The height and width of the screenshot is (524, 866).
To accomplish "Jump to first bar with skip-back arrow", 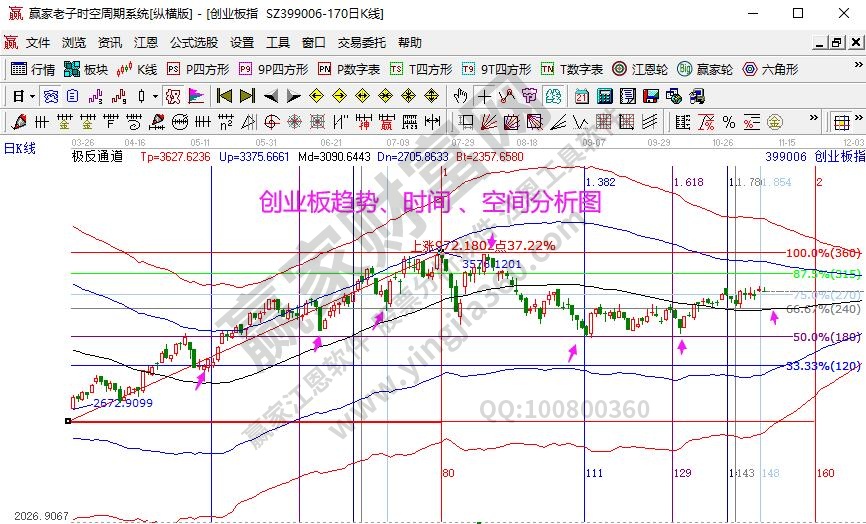I will click(224, 97).
